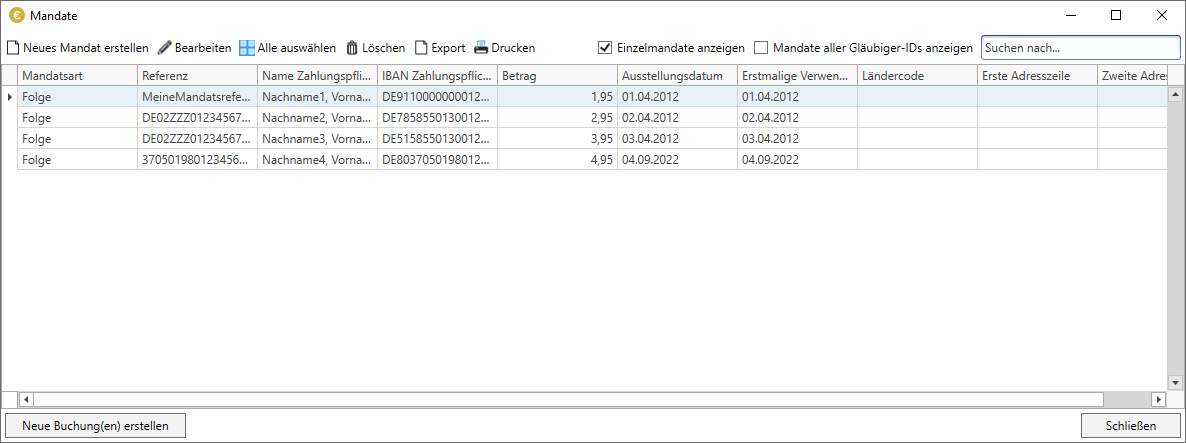
Task: Select the Nachname2 row name cell
Action: point(318,118)
